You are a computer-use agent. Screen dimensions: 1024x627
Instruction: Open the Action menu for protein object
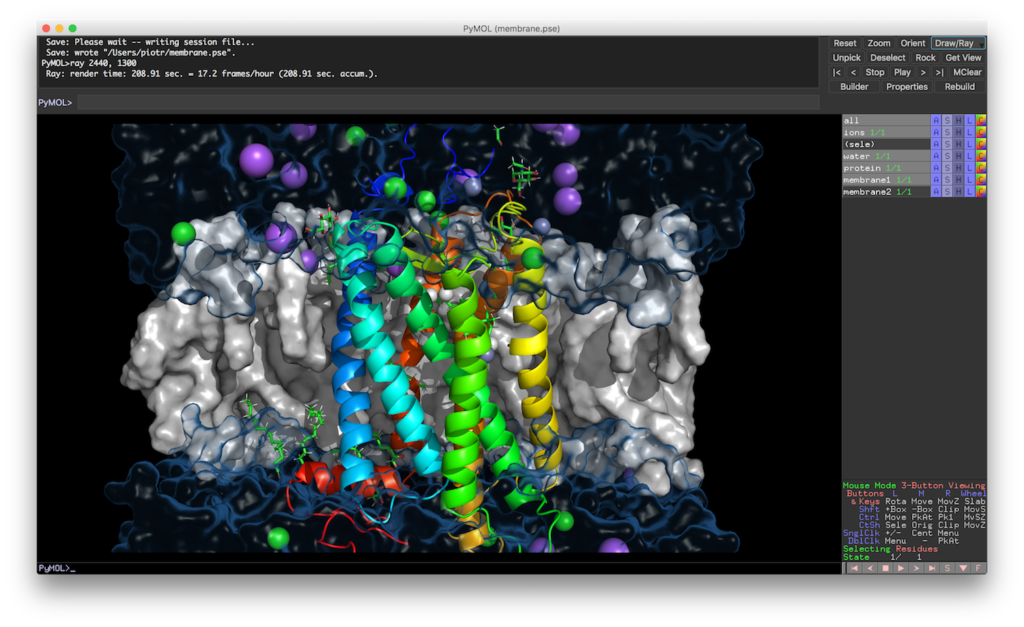click(936, 168)
